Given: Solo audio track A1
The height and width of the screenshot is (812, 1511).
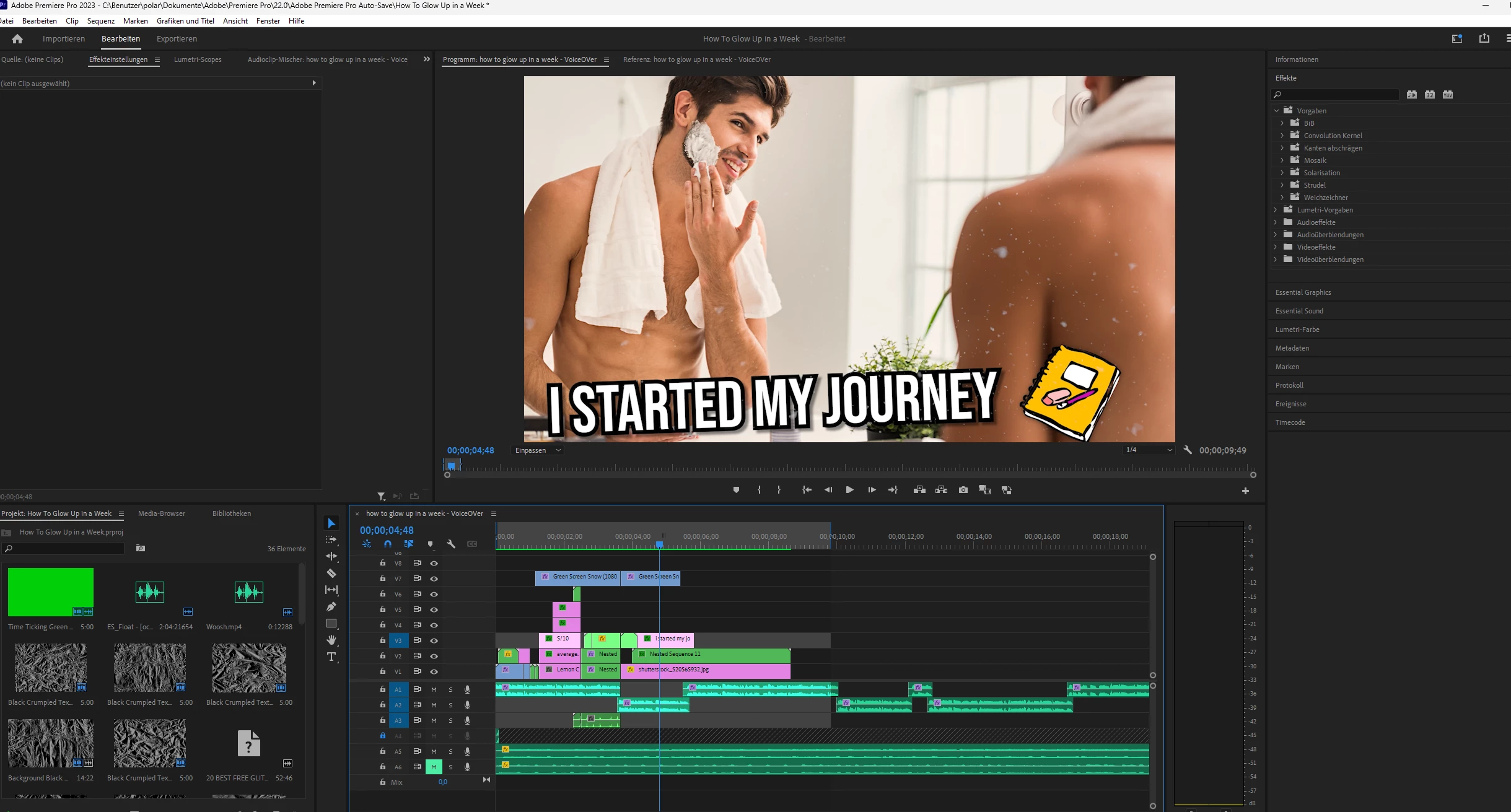Looking at the screenshot, I should coord(450,689).
